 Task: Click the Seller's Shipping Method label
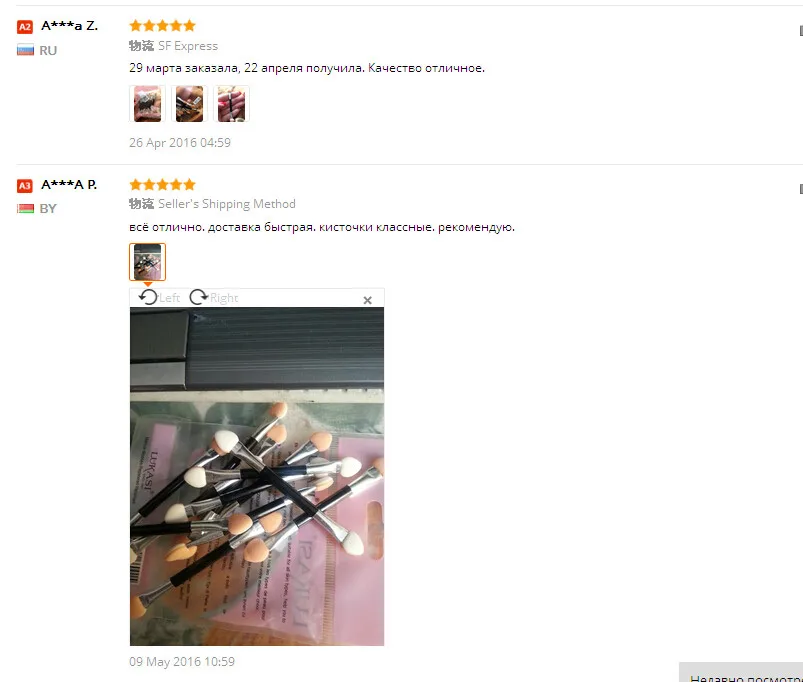[226, 204]
